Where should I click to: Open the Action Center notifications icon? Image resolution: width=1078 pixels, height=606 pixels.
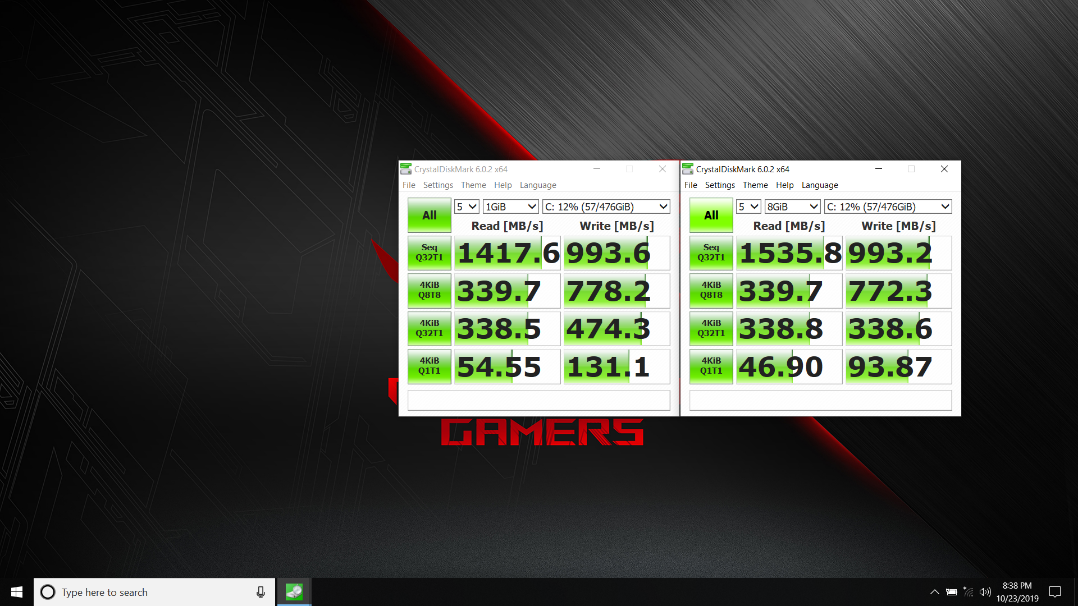tap(1055, 592)
